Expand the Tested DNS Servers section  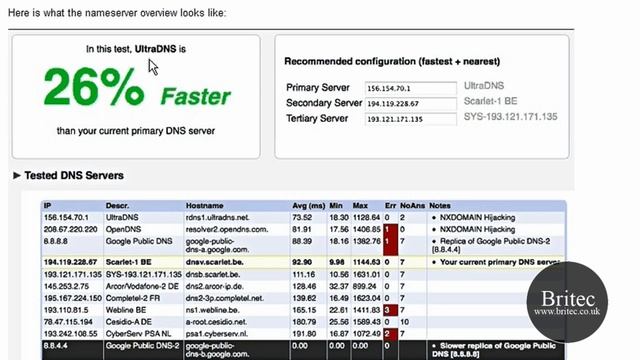17,176
